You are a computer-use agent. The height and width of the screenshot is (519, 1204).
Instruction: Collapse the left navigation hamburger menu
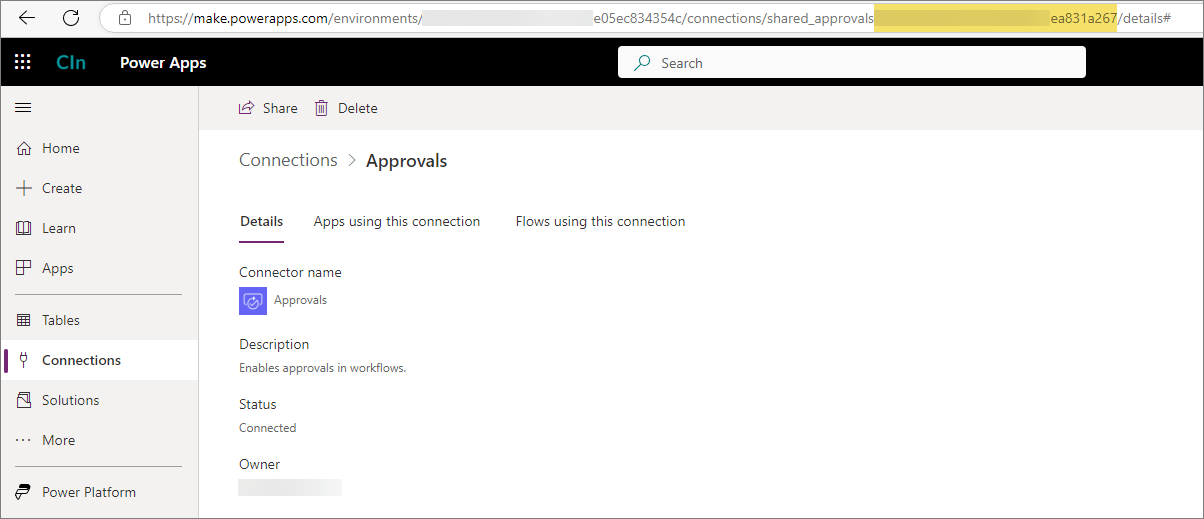[23, 108]
